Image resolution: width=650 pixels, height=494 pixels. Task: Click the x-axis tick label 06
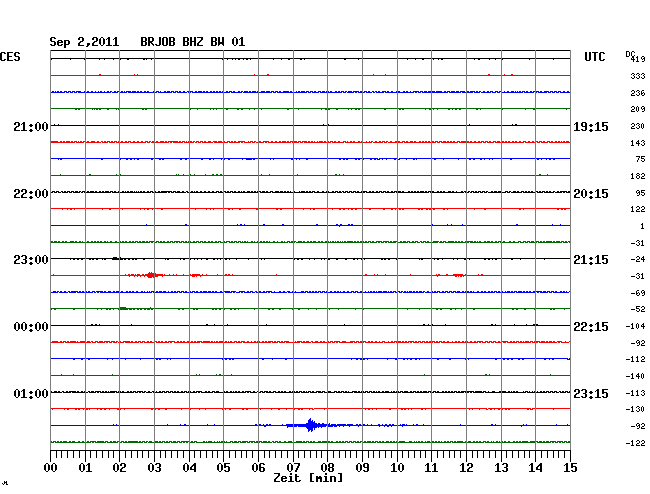[x=258, y=468]
